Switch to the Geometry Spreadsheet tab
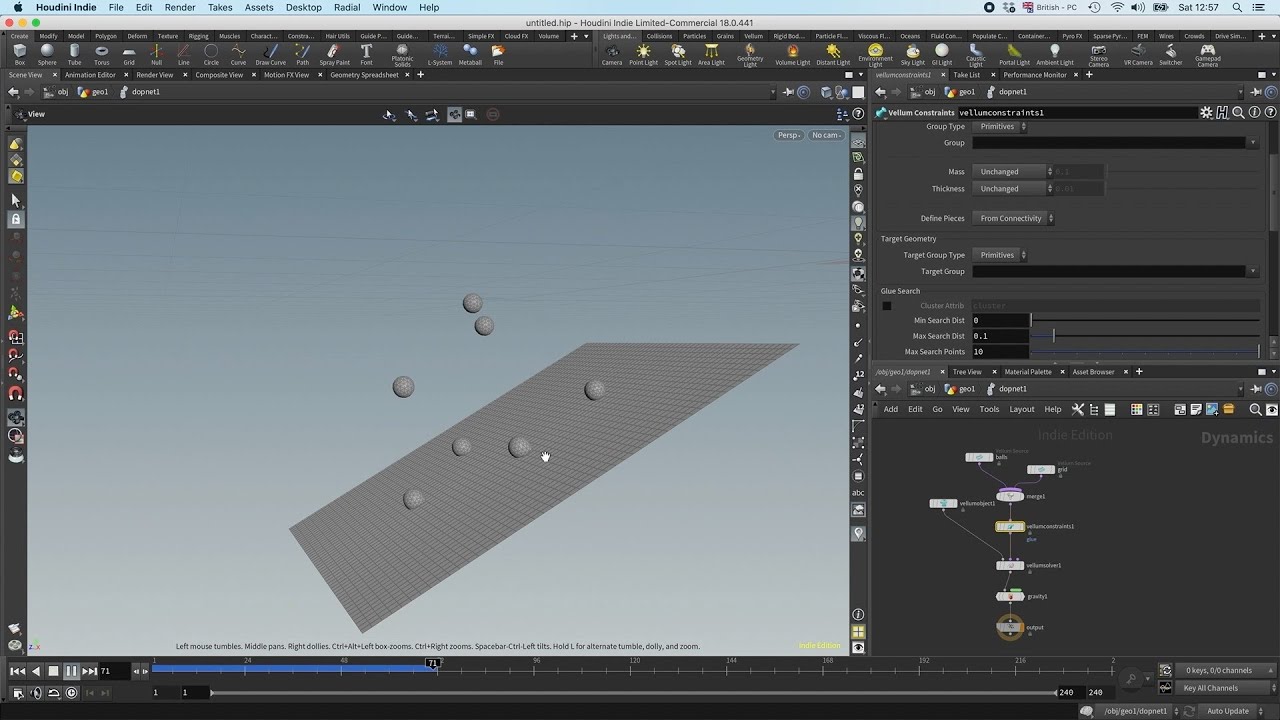1280x720 pixels. coord(364,75)
